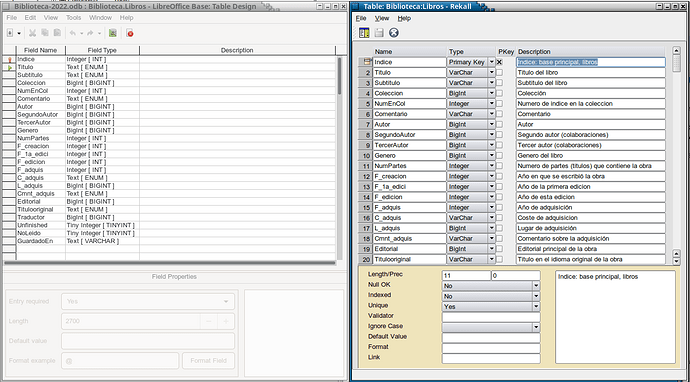Screen dimensions: 690x382
Task: Click the red stop icon in LibreOffice toolbar
Action: [x=130, y=33]
